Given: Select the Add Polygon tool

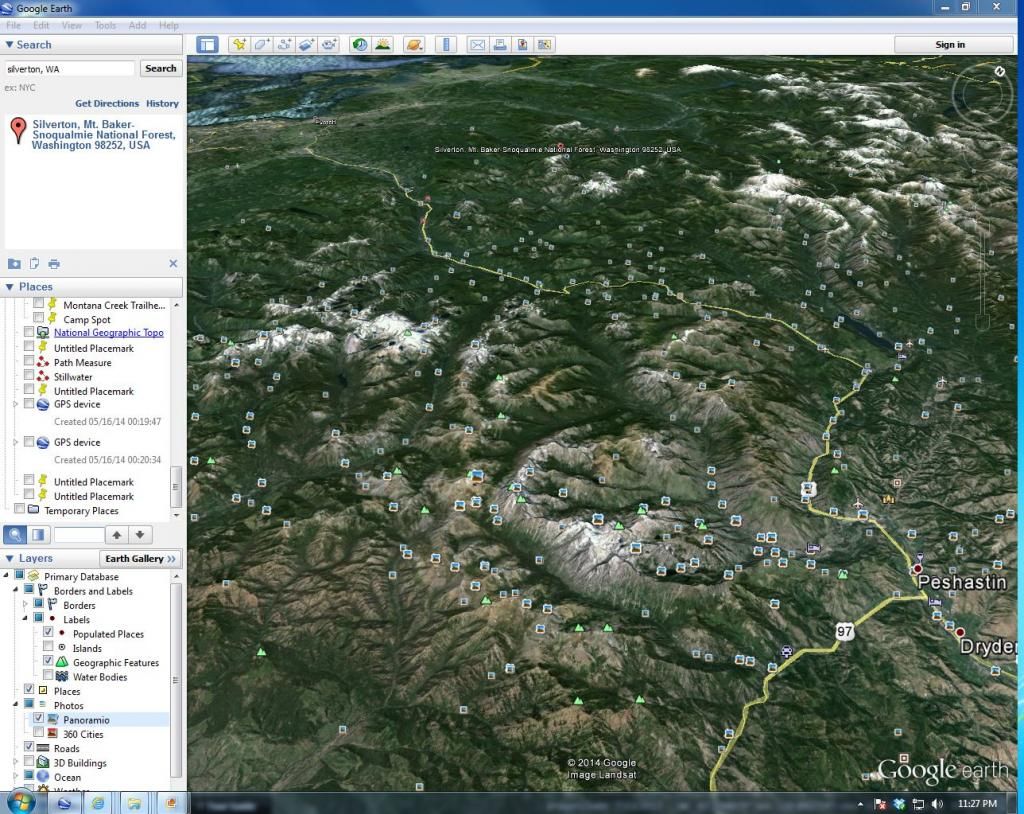Looking at the screenshot, I should pyautogui.click(x=262, y=44).
